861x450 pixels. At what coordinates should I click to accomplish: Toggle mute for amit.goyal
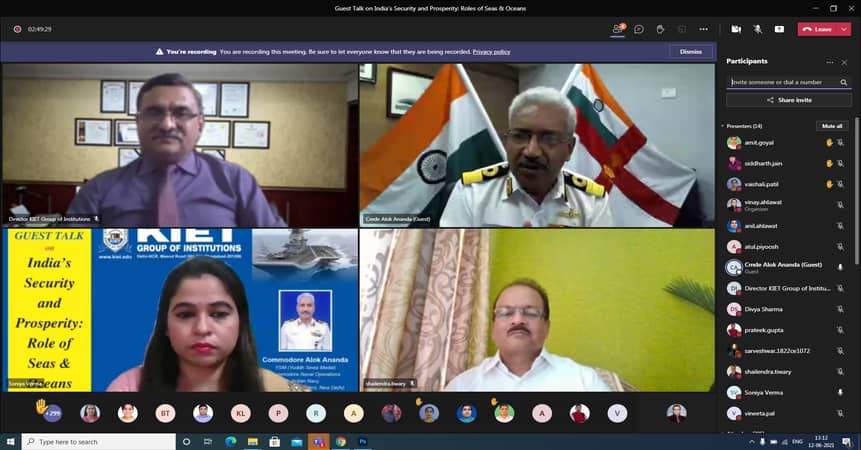(840, 143)
